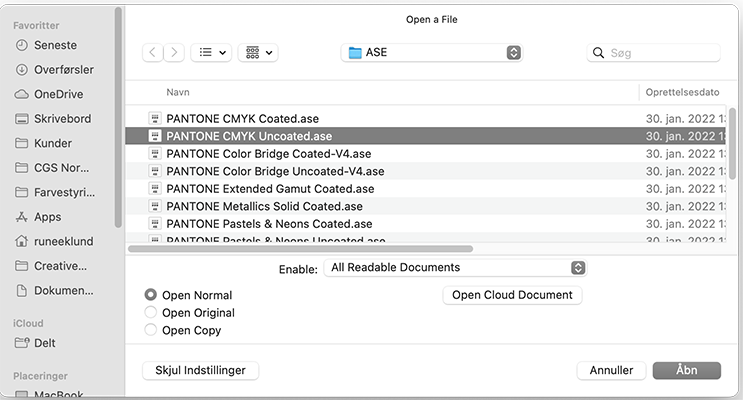Viewport: 743px width, 400px height.
Task: Click file icon of PANTONE Extended Gamut Coated.ase
Action: [x=154, y=188]
